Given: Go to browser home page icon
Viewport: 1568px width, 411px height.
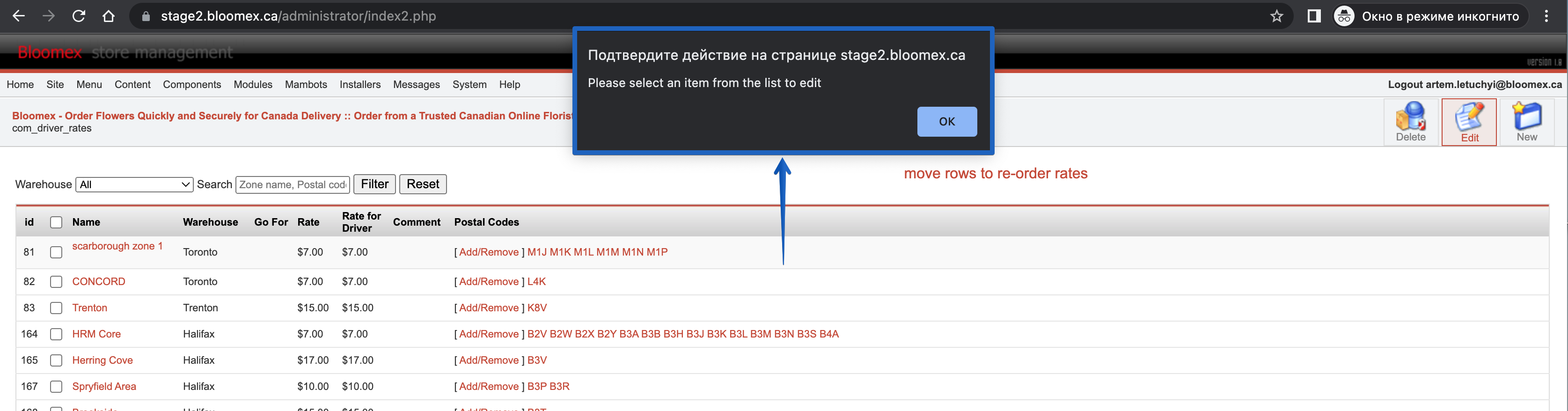Looking at the screenshot, I should tap(108, 16).
